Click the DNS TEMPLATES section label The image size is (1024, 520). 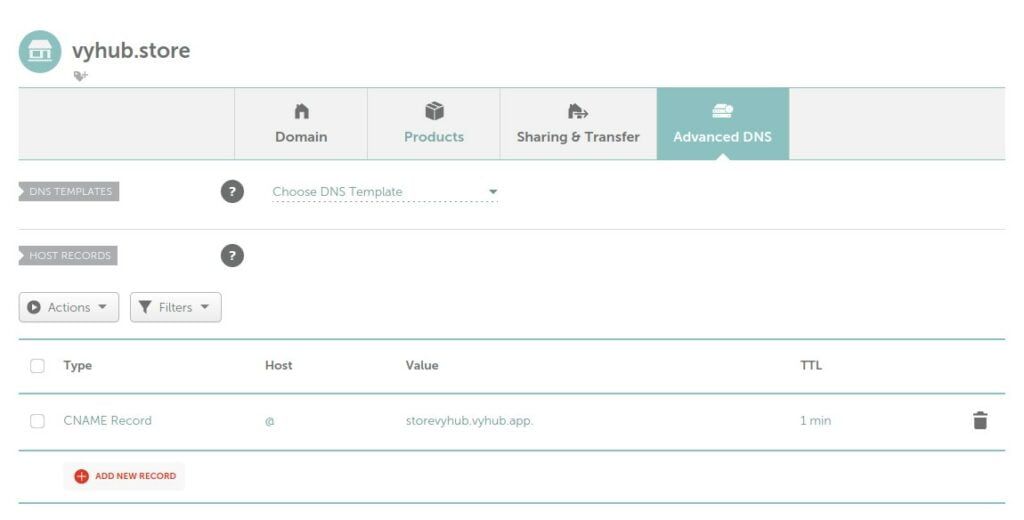[x=69, y=191]
